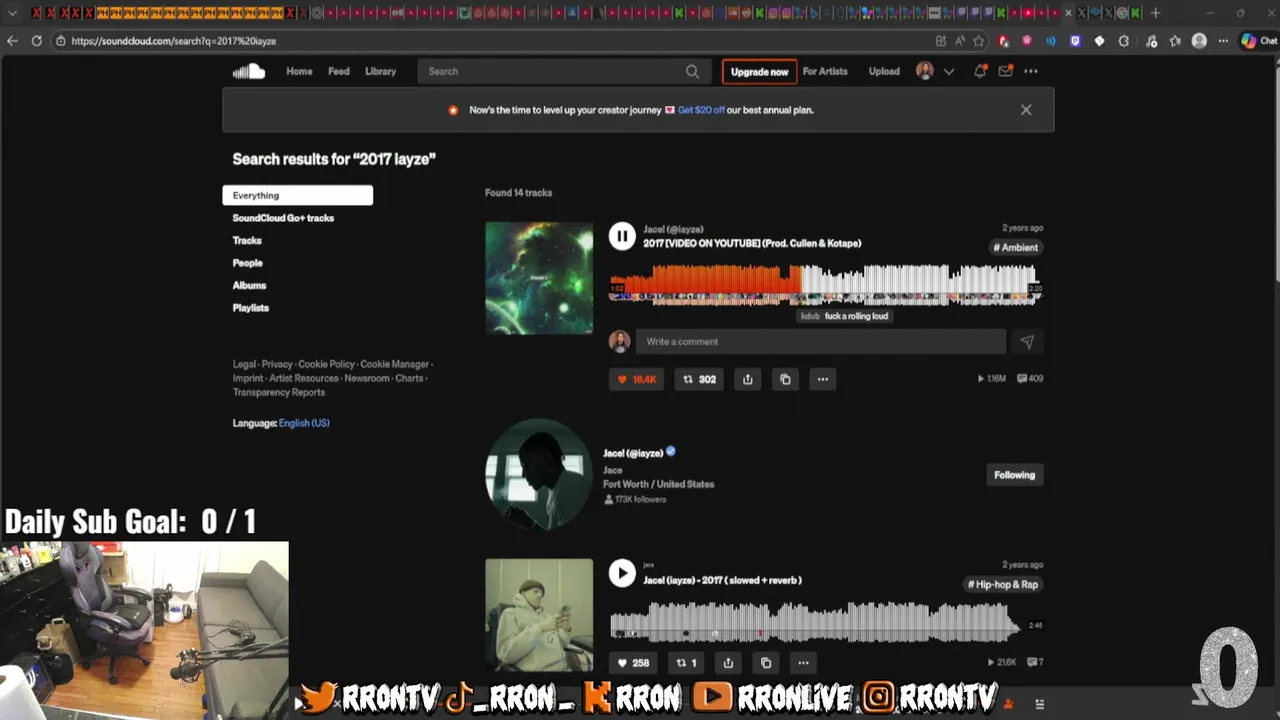The height and width of the screenshot is (720, 1280).
Task: Send comment using the paper-plane icon
Action: [x=1027, y=341]
